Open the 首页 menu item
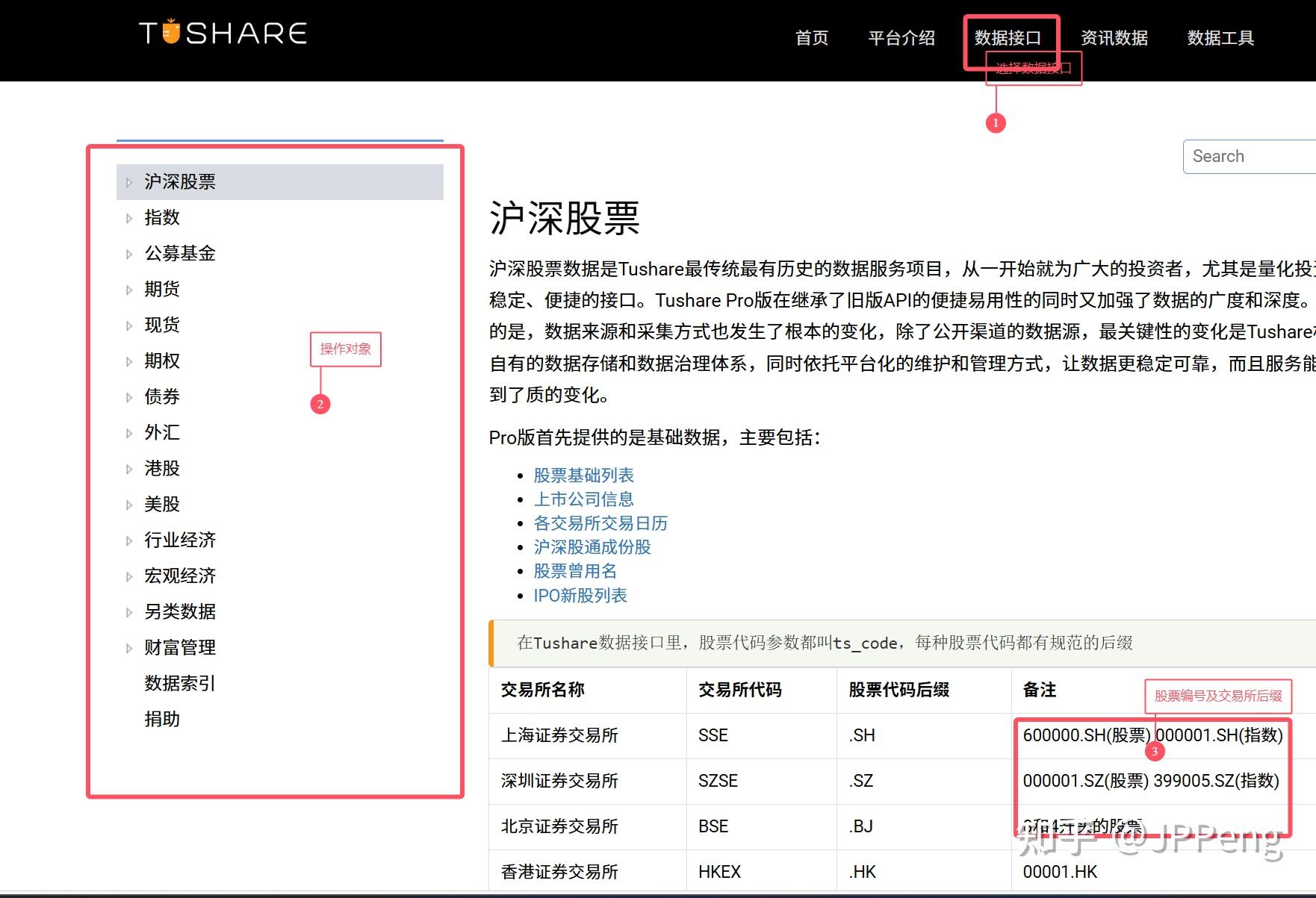The image size is (1316, 898). point(812,38)
